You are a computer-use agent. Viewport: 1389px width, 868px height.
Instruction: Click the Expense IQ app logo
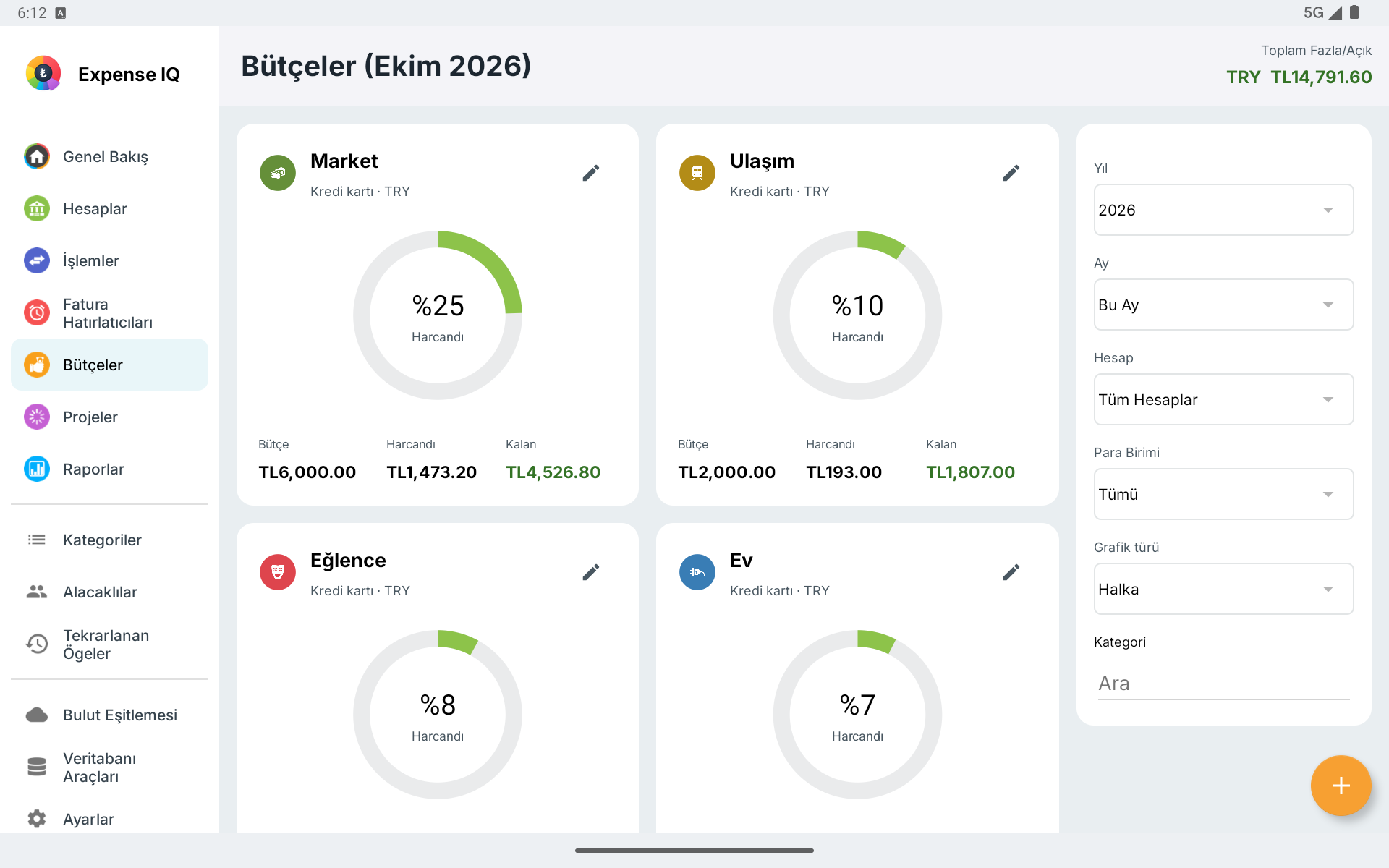(43, 73)
